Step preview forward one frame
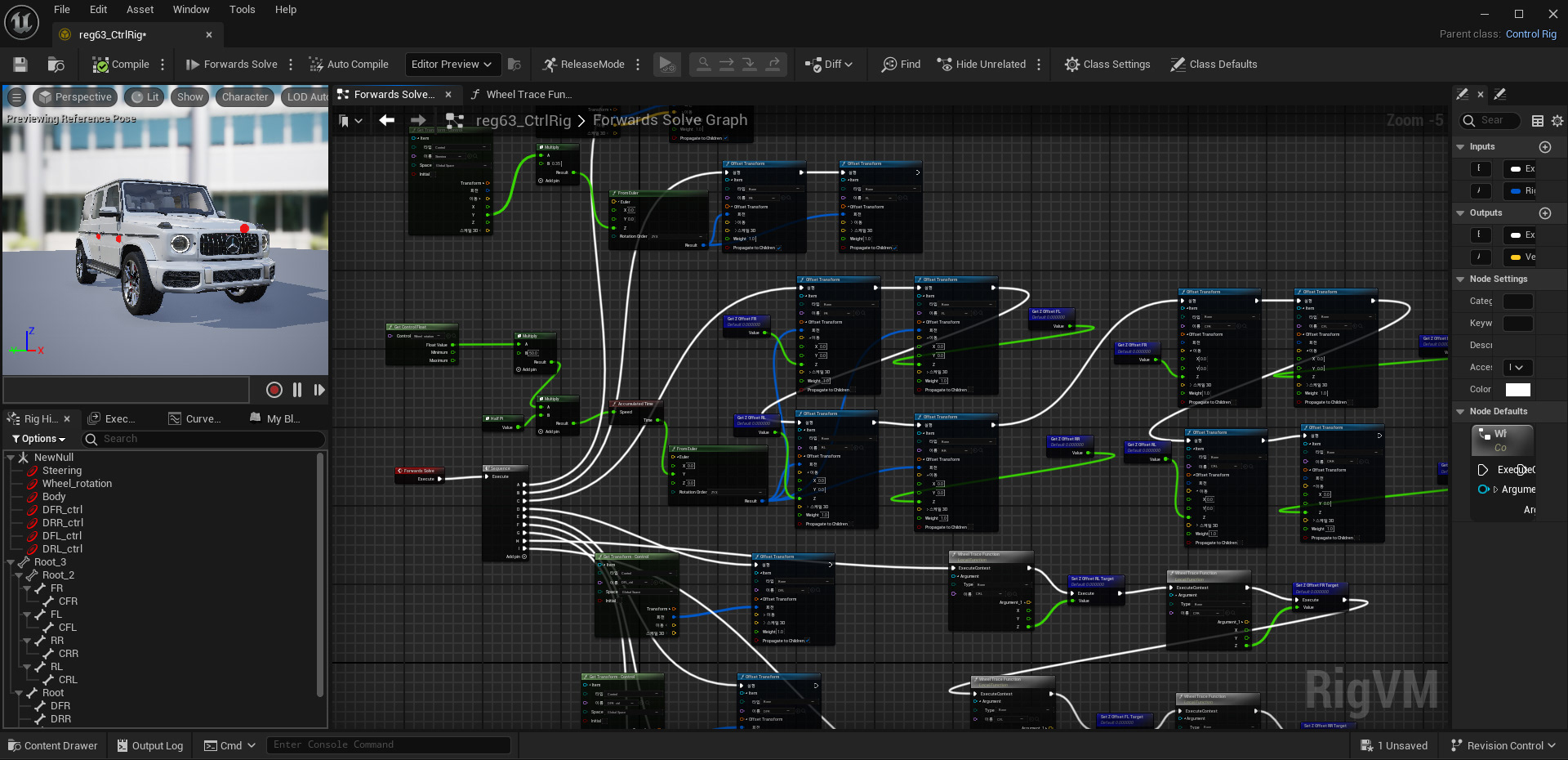The height and width of the screenshot is (760, 1568). point(319,390)
